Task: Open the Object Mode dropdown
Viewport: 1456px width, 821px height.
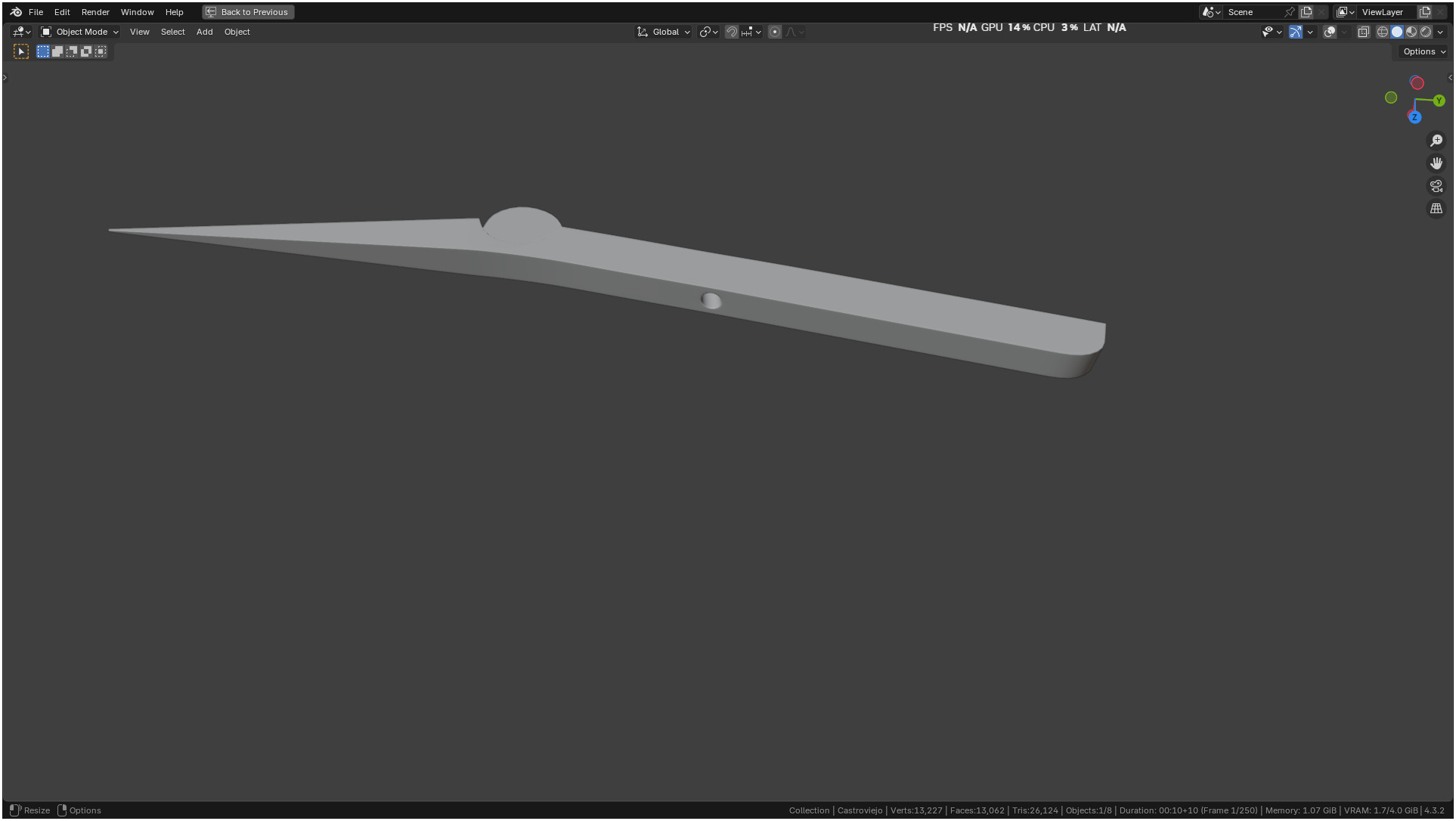Action: pos(79,32)
